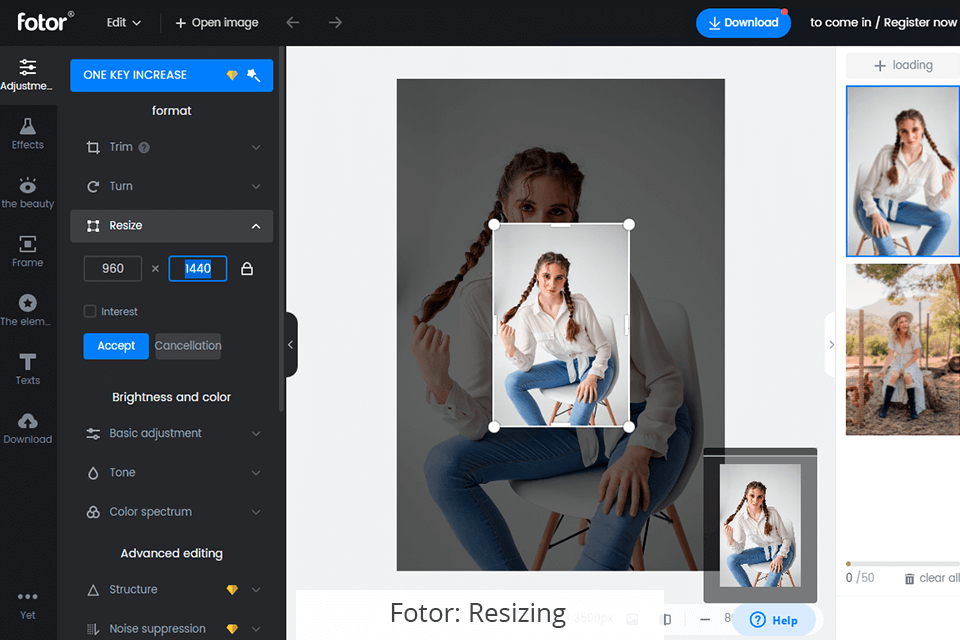Click the redo forward arrow

click(x=335, y=23)
